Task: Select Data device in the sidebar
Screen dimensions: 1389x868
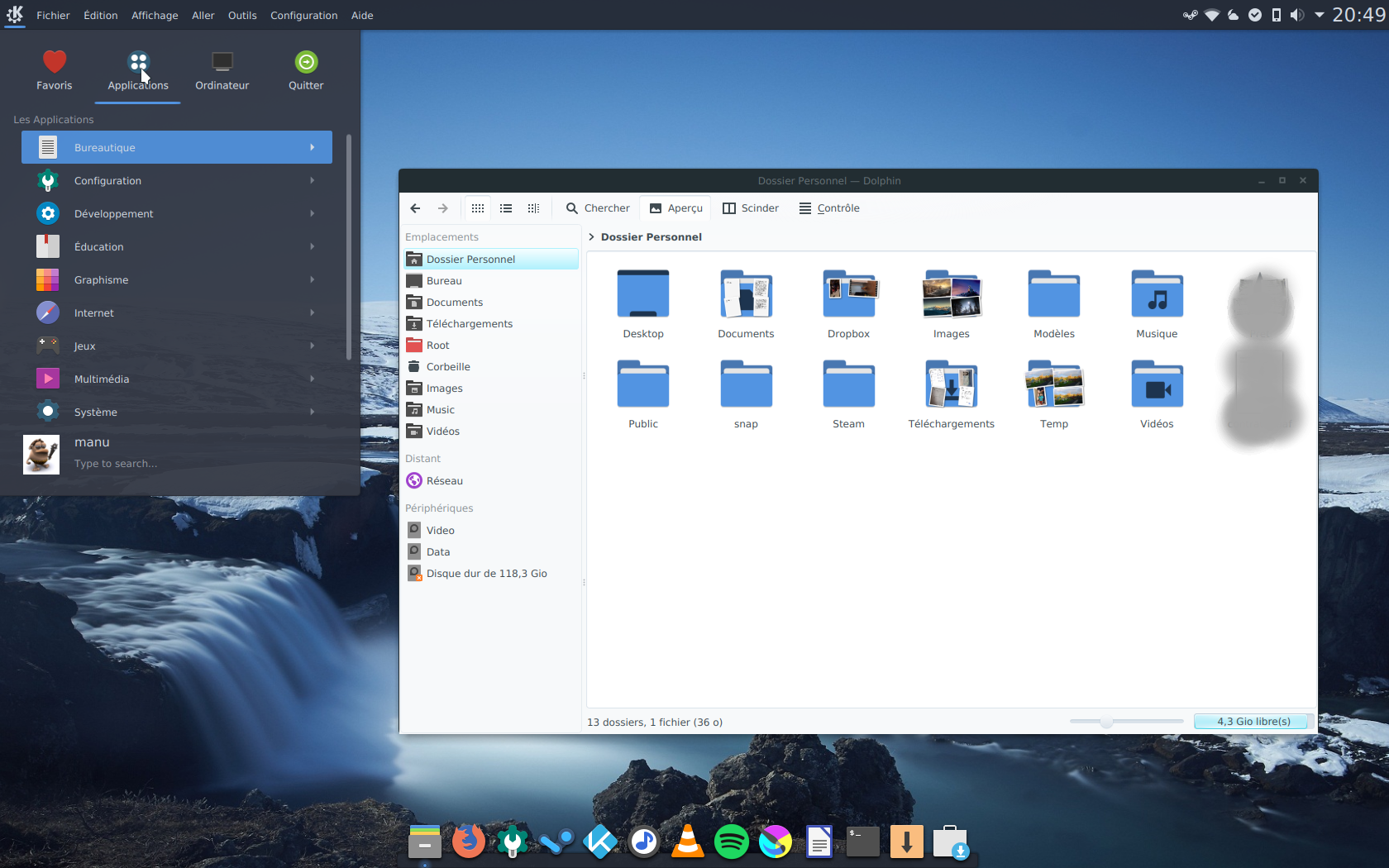Action: coord(491,552)
